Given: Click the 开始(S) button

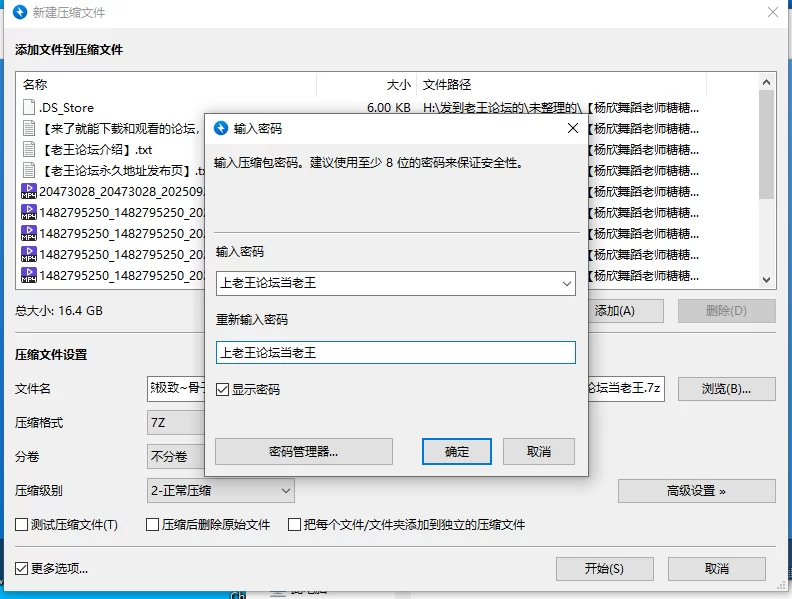Looking at the screenshot, I should point(605,569).
